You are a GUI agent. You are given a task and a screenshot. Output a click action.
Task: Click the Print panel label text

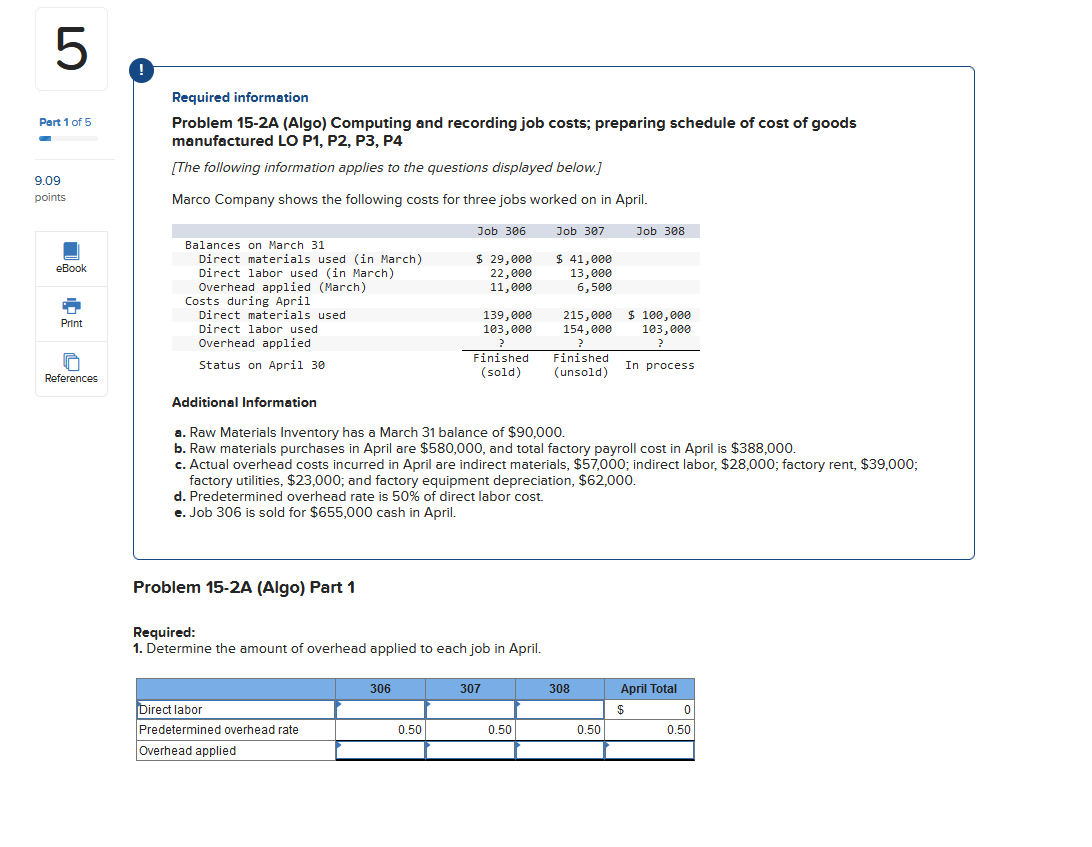tap(70, 321)
